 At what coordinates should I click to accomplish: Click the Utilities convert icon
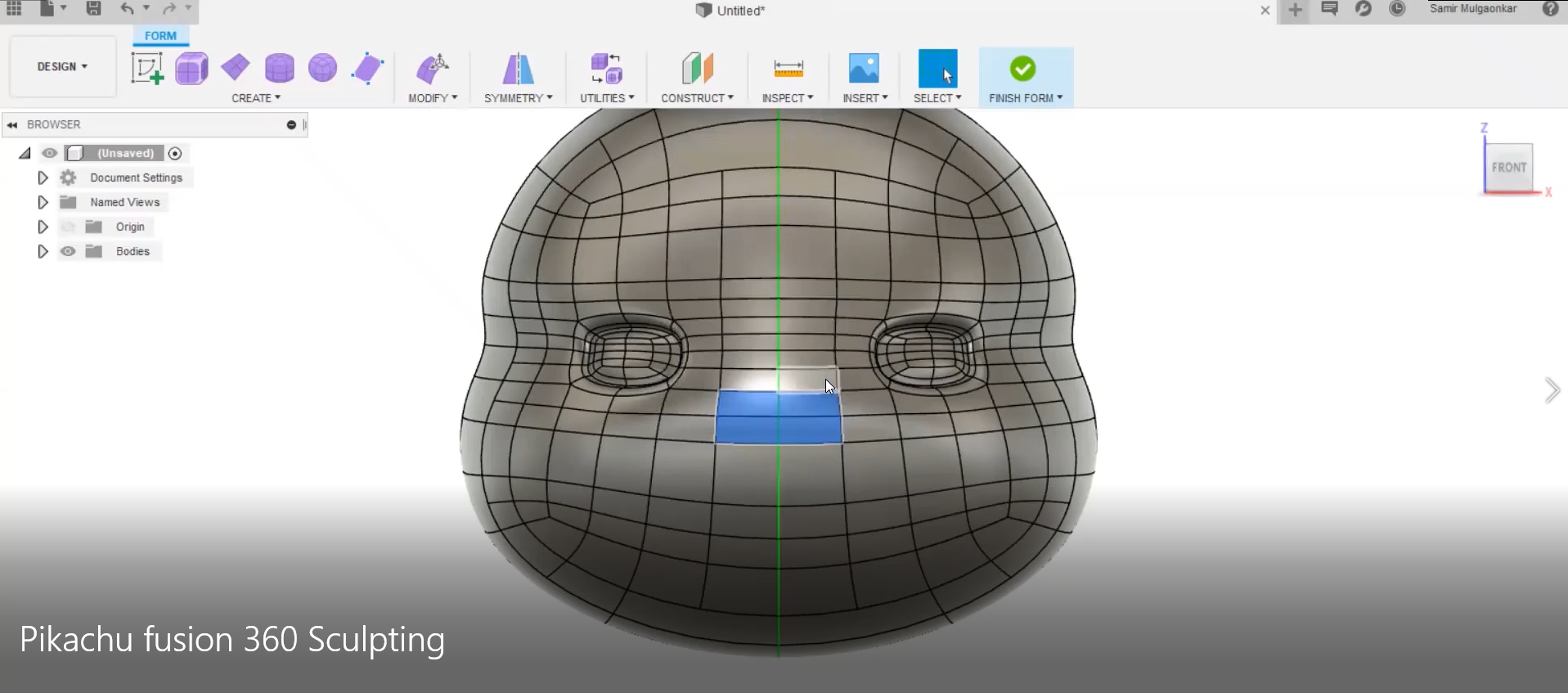(607, 69)
